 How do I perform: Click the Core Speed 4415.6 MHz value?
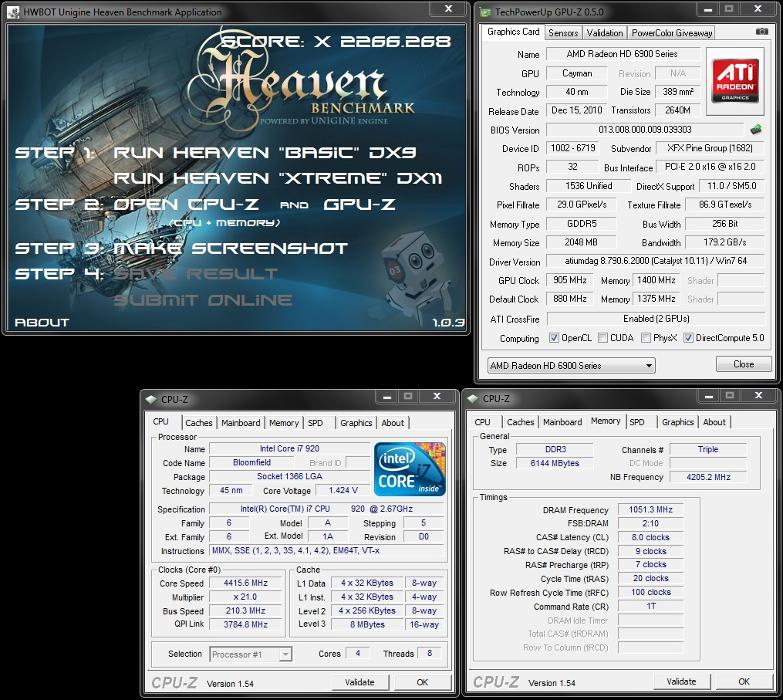[x=246, y=583]
